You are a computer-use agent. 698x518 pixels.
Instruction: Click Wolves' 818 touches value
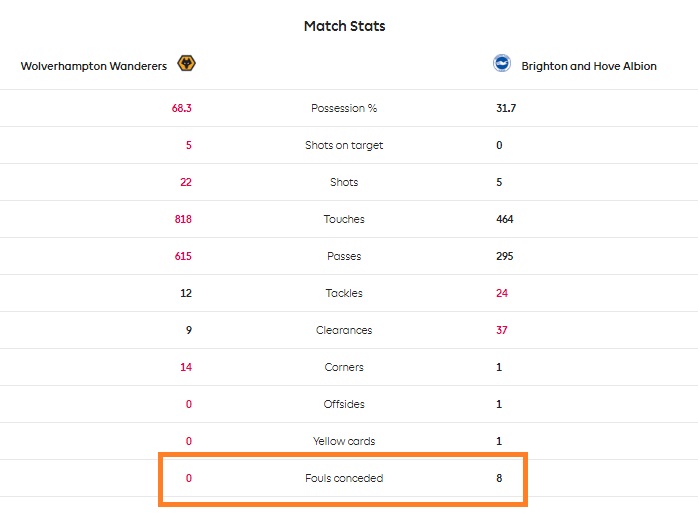(183, 219)
